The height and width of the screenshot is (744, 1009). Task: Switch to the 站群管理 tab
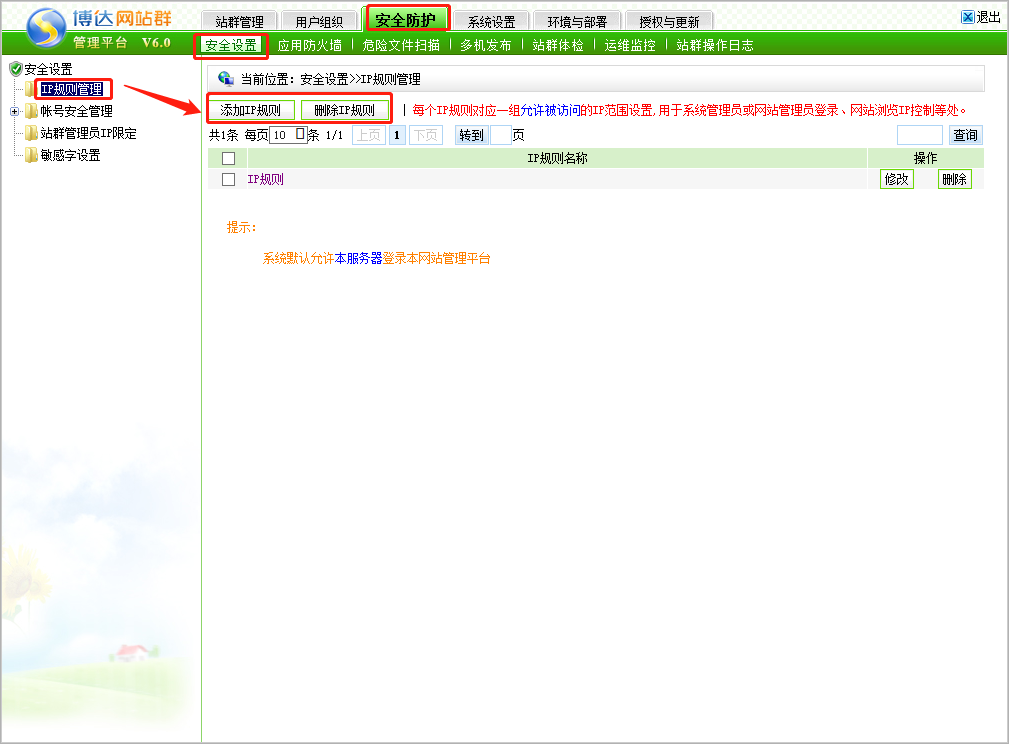[239, 22]
